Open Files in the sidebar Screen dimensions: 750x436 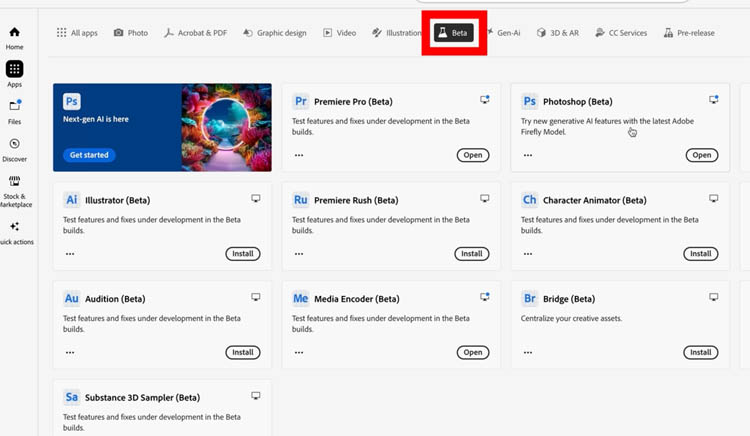click(x=14, y=112)
